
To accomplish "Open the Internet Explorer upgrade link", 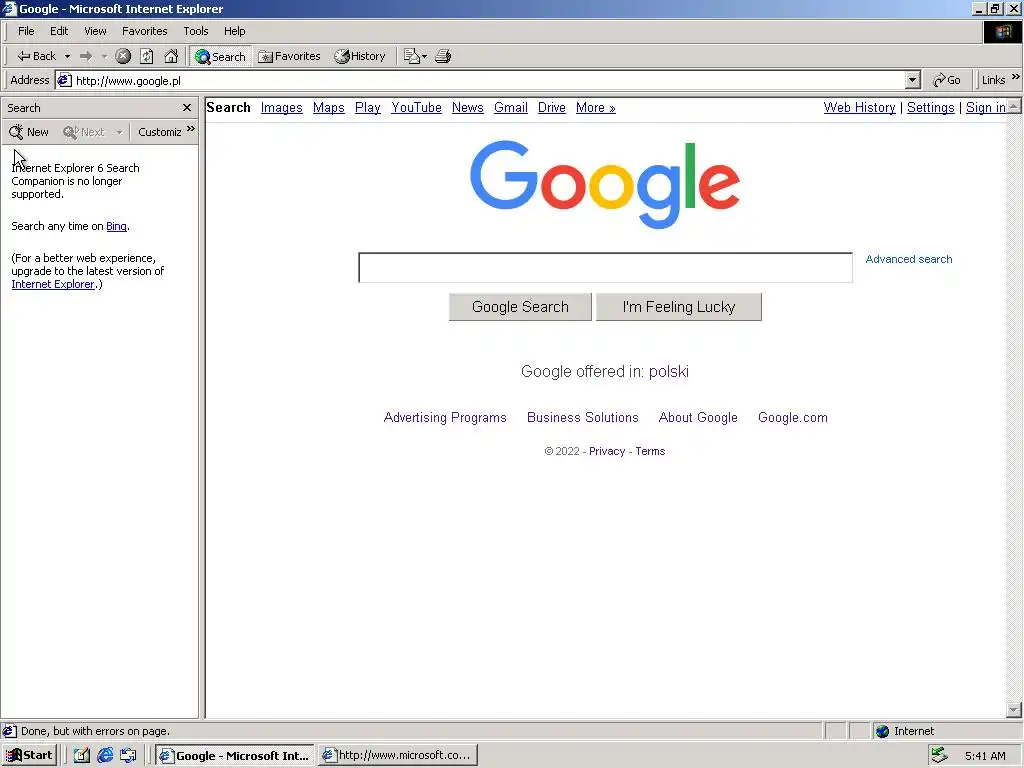I will coord(53,284).
